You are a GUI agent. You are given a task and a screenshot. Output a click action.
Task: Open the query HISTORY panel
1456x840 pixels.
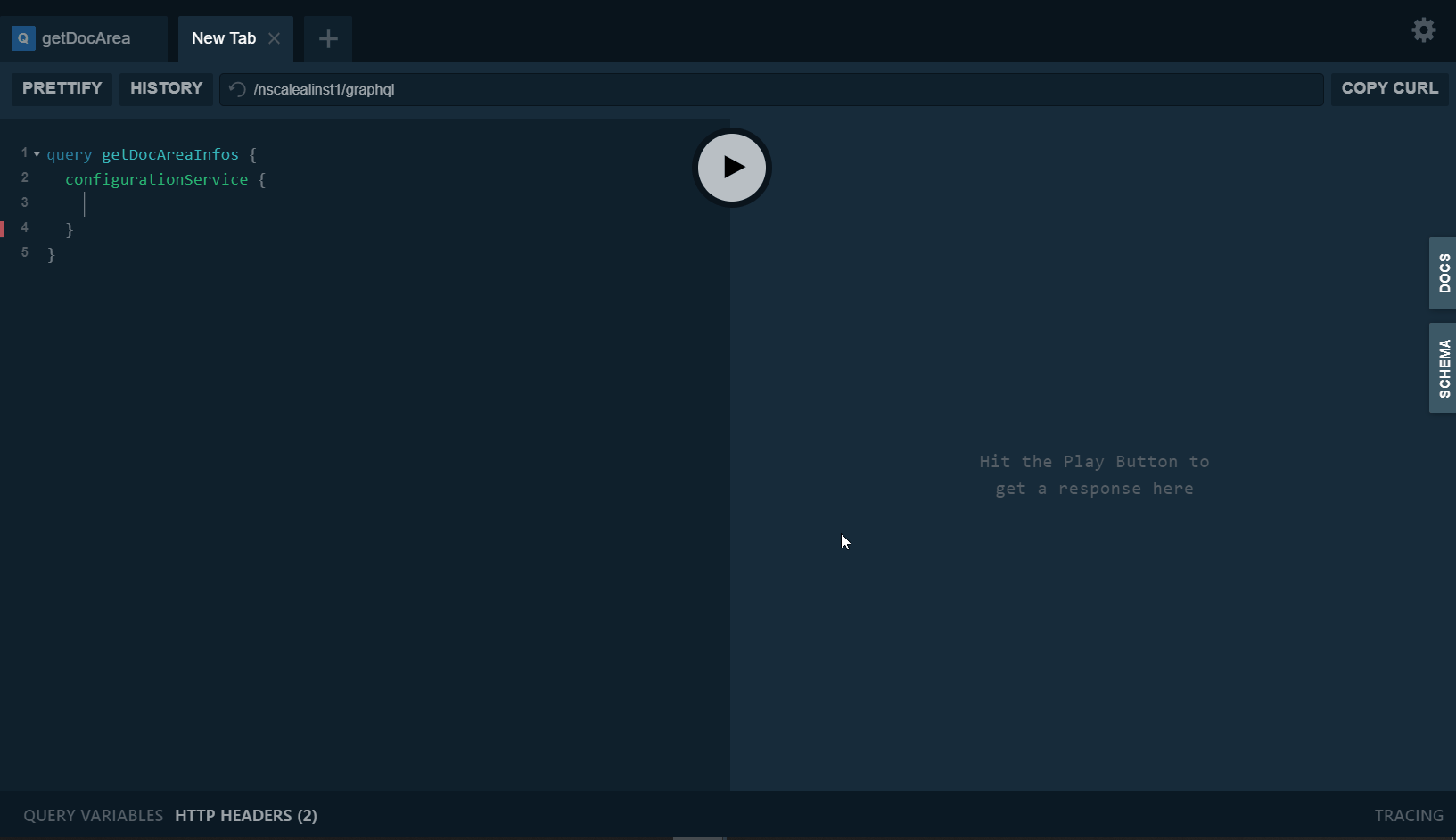(166, 88)
